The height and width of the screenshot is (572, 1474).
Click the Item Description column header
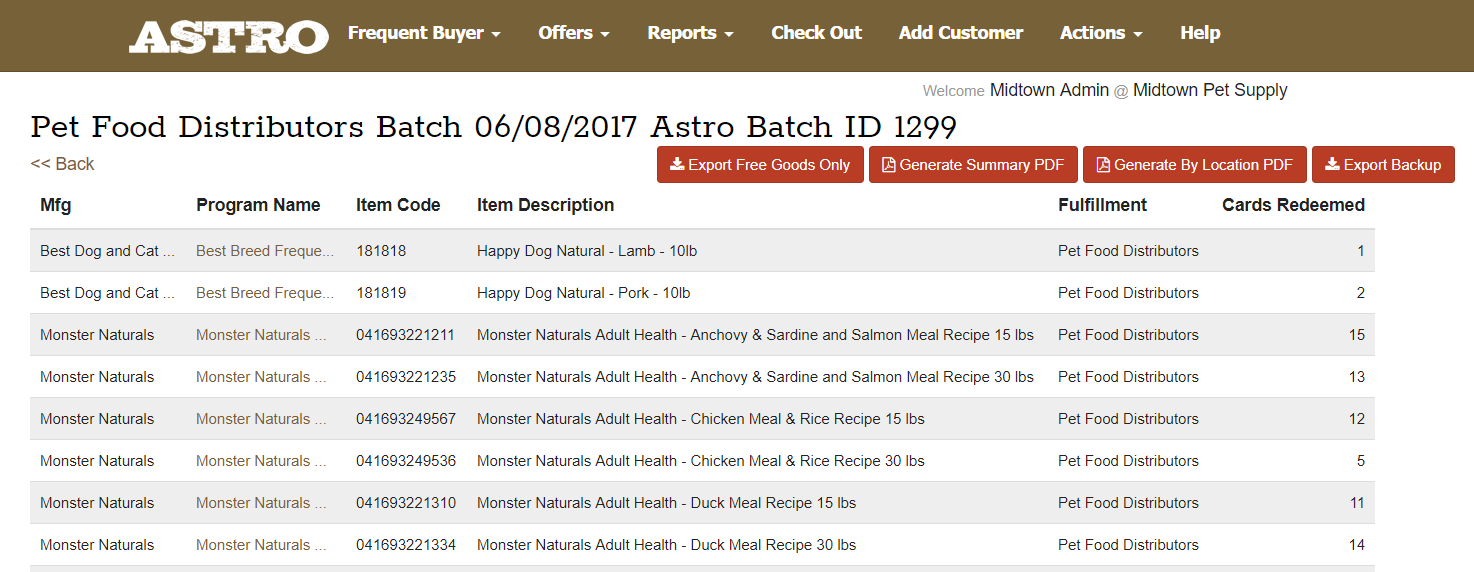(x=545, y=205)
